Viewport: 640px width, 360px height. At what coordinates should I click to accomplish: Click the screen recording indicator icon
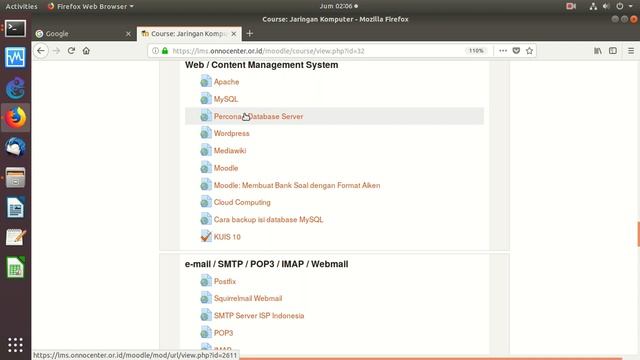(x=571, y=6)
